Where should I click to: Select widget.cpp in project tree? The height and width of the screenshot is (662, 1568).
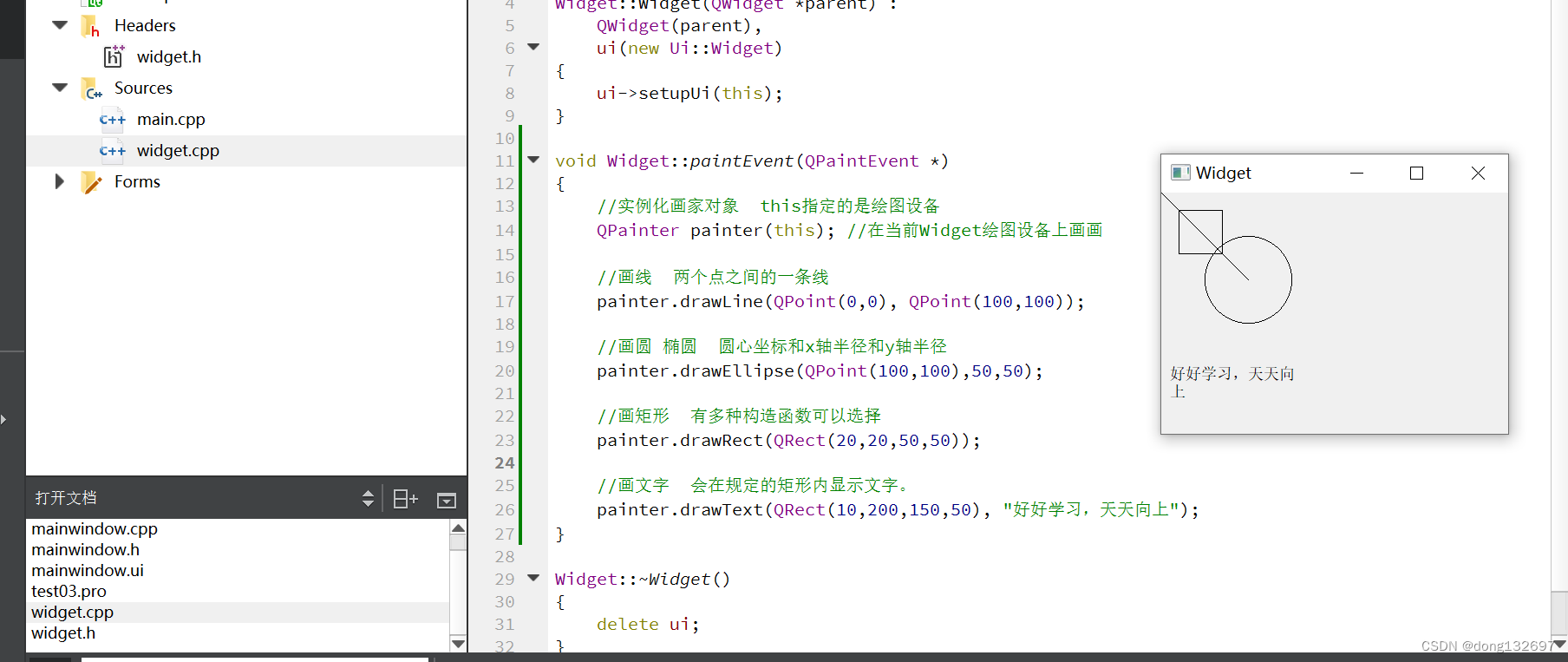click(x=178, y=150)
